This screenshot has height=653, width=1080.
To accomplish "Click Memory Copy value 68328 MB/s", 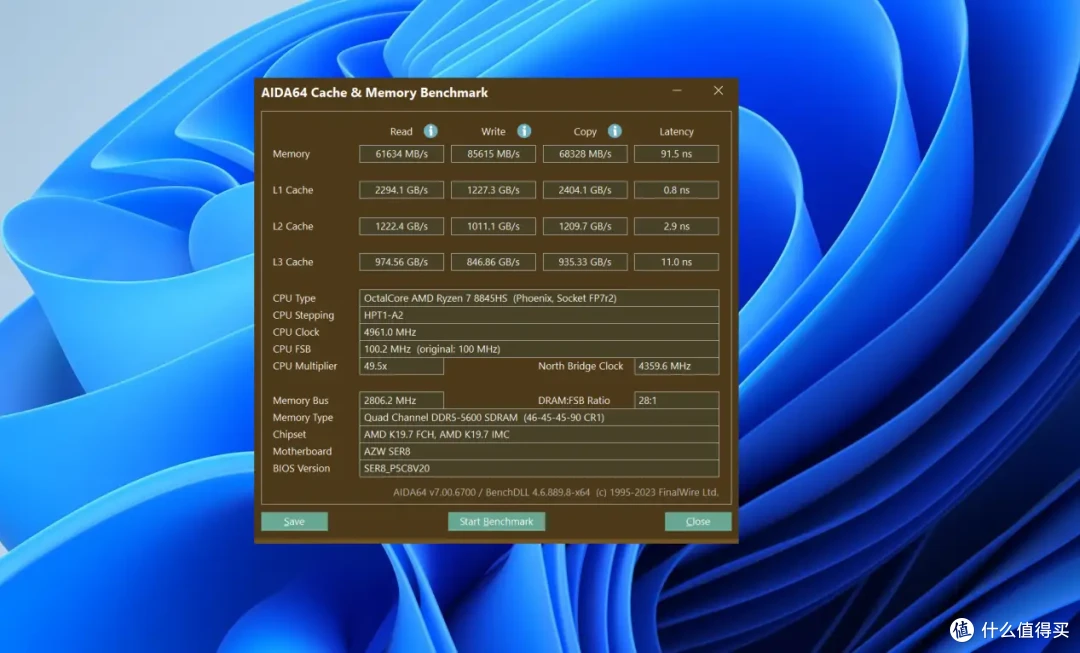I will [x=585, y=154].
